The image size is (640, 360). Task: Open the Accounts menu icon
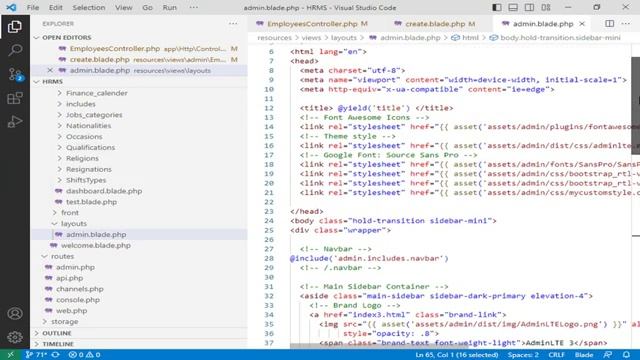click(x=15, y=313)
